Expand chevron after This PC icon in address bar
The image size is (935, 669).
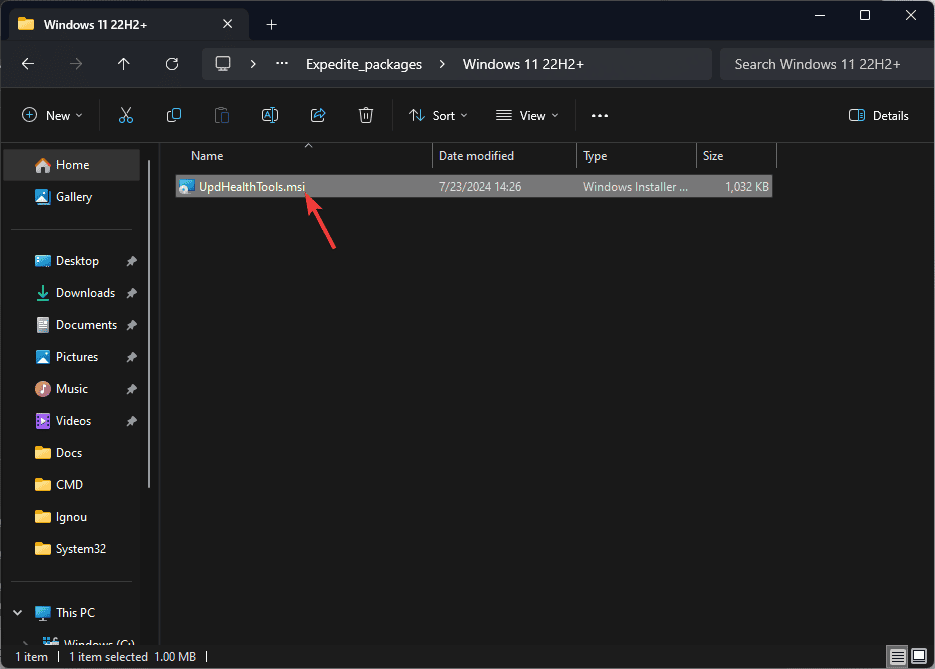tap(253, 64)
